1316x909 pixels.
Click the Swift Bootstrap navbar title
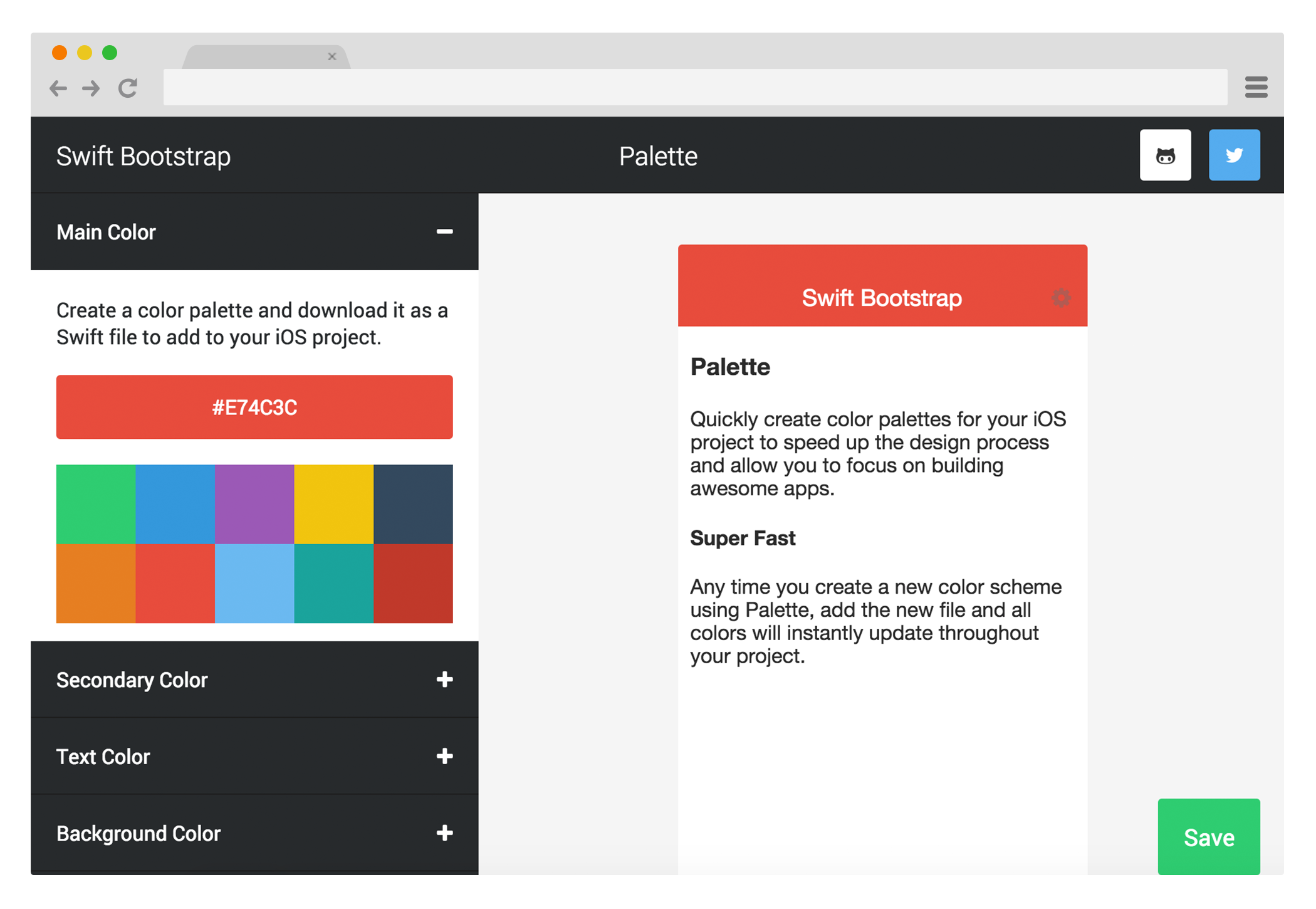144,156
